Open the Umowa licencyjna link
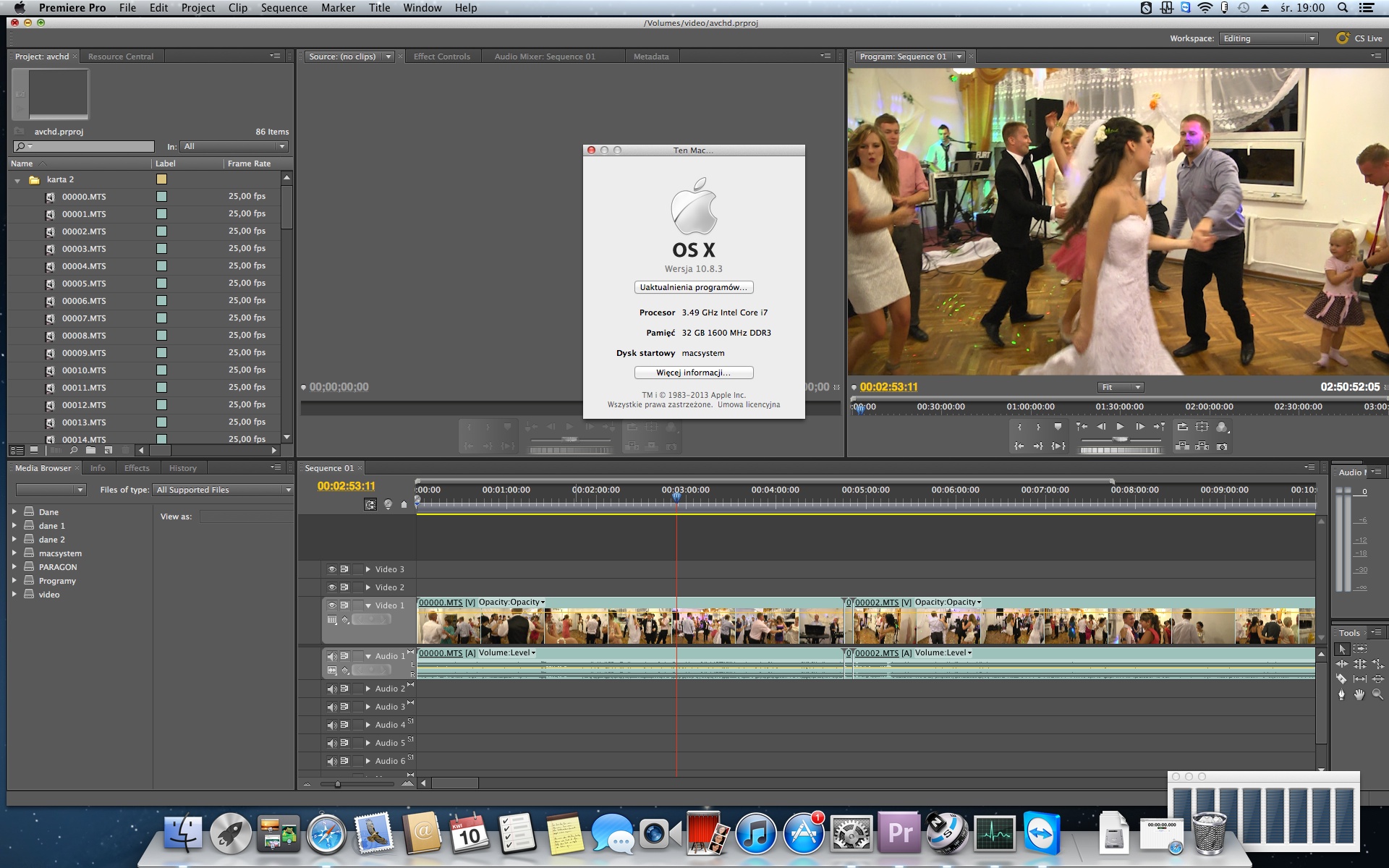Image resolution: width=1389 pixels, height=868 pixels. (x=749, y=405)
